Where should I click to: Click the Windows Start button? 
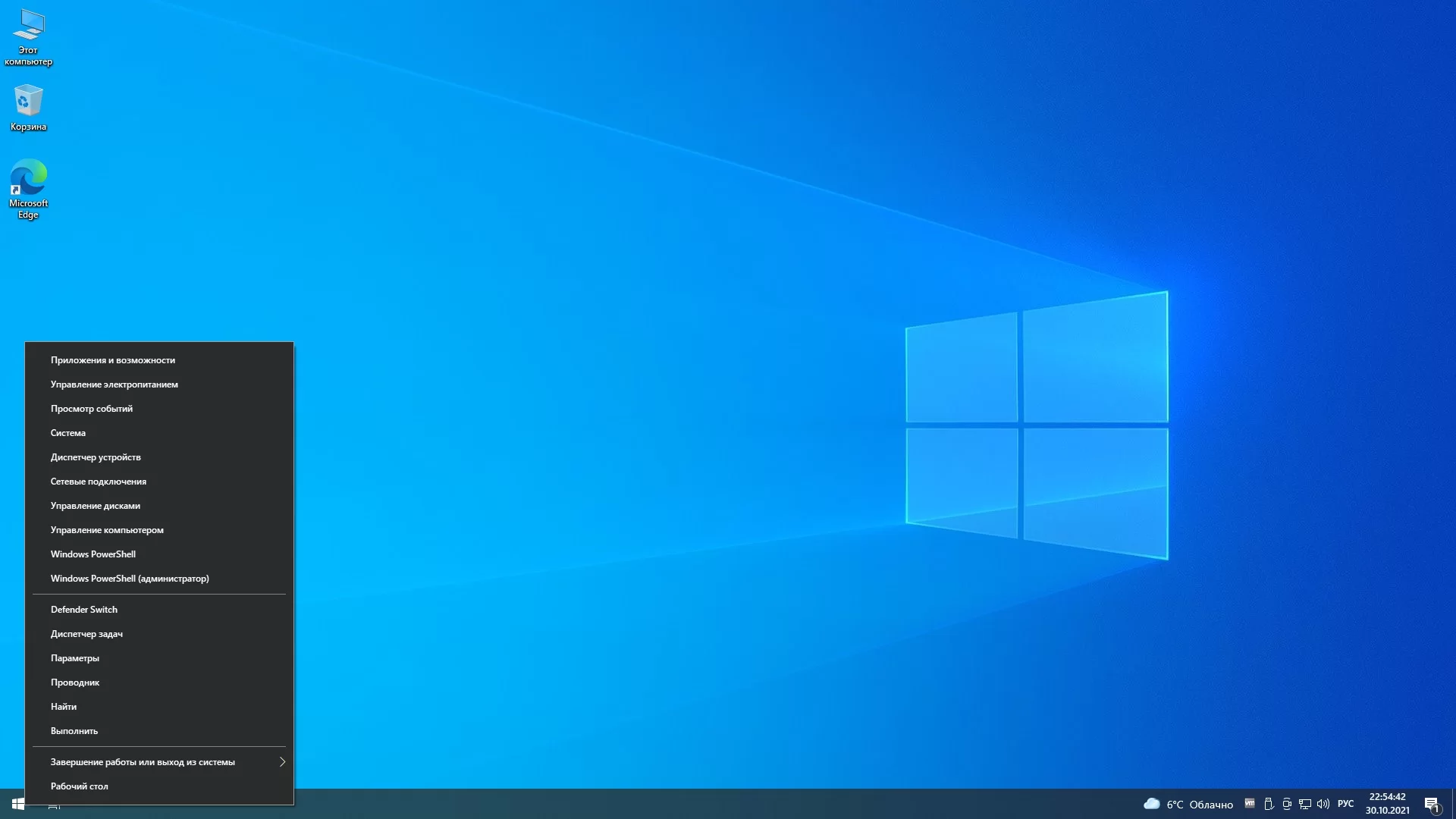coord(18,804)
